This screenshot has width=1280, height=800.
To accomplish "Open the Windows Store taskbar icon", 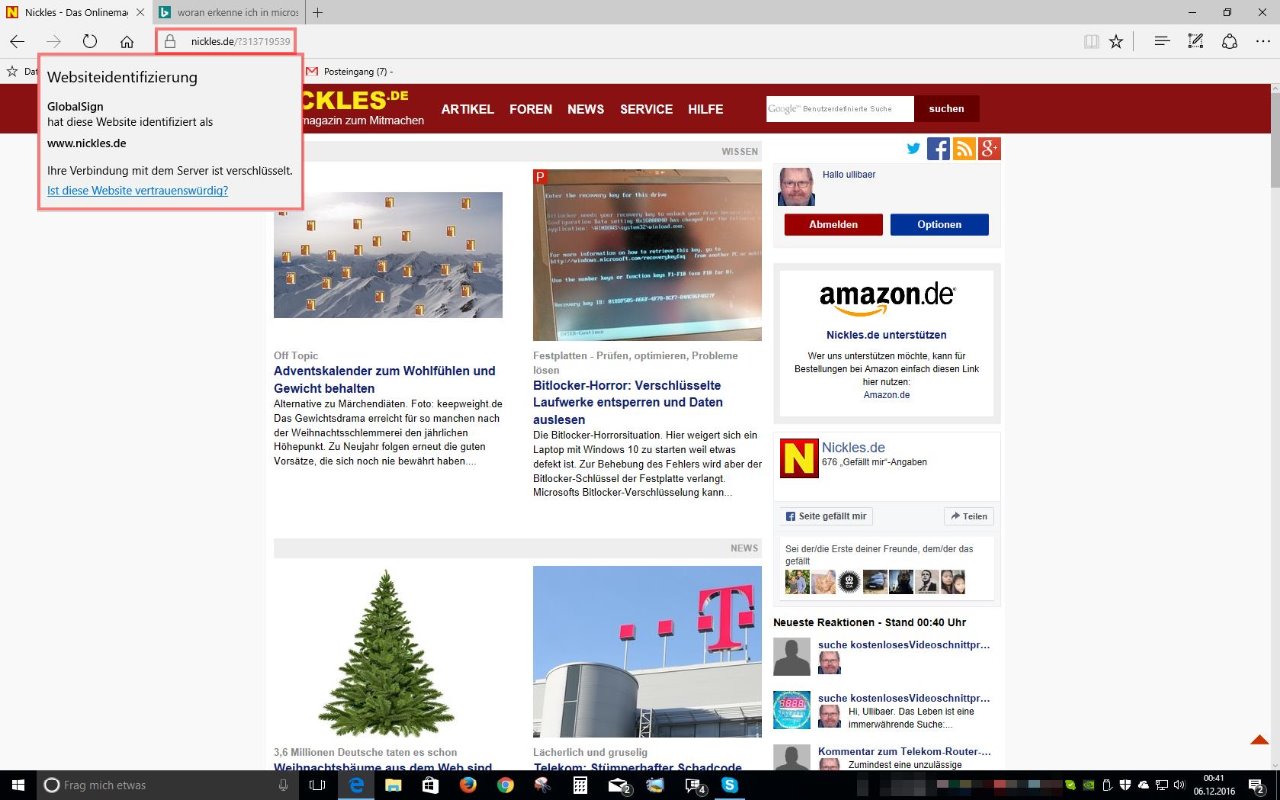I will (x=430, y=785).
